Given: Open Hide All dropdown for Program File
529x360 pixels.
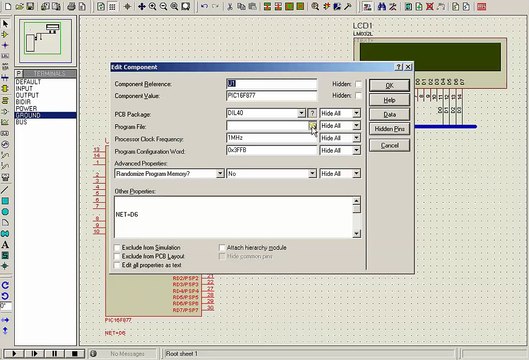Looking at the screenshot, I should pyautogui.click(x=356, y=126).
